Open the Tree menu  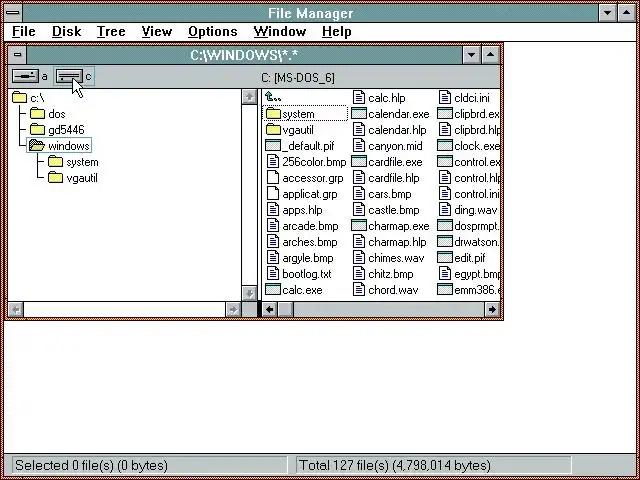[111, 31]
